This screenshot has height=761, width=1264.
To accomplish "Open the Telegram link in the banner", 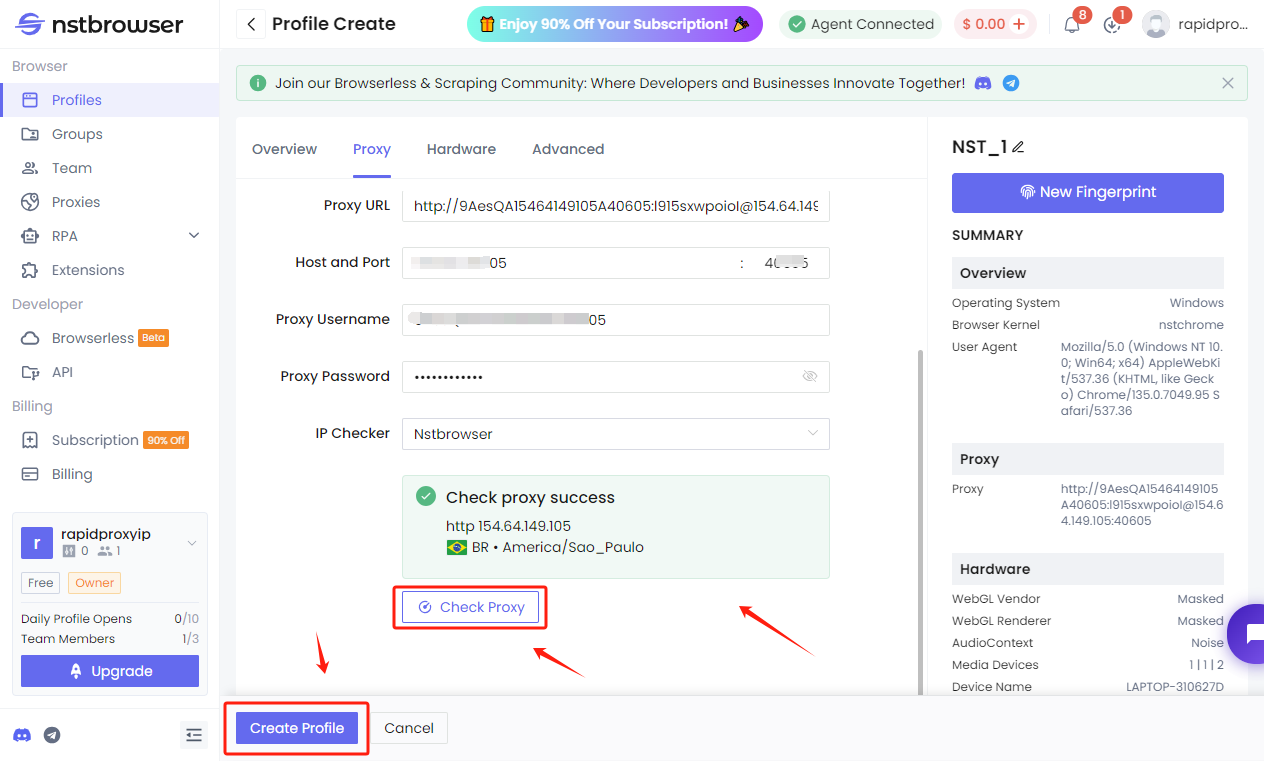I will pyautogui.click(x=1011, y=84).
